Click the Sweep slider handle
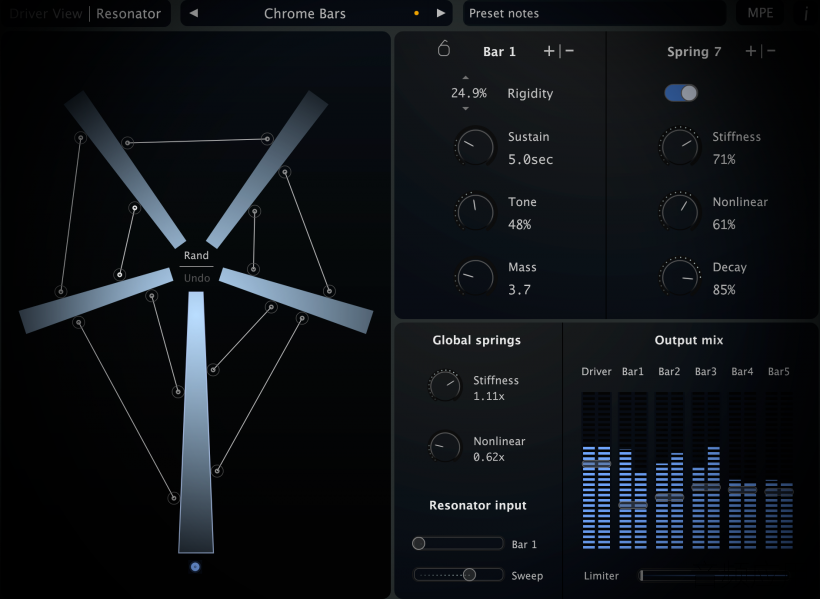 tap(469, 575)
